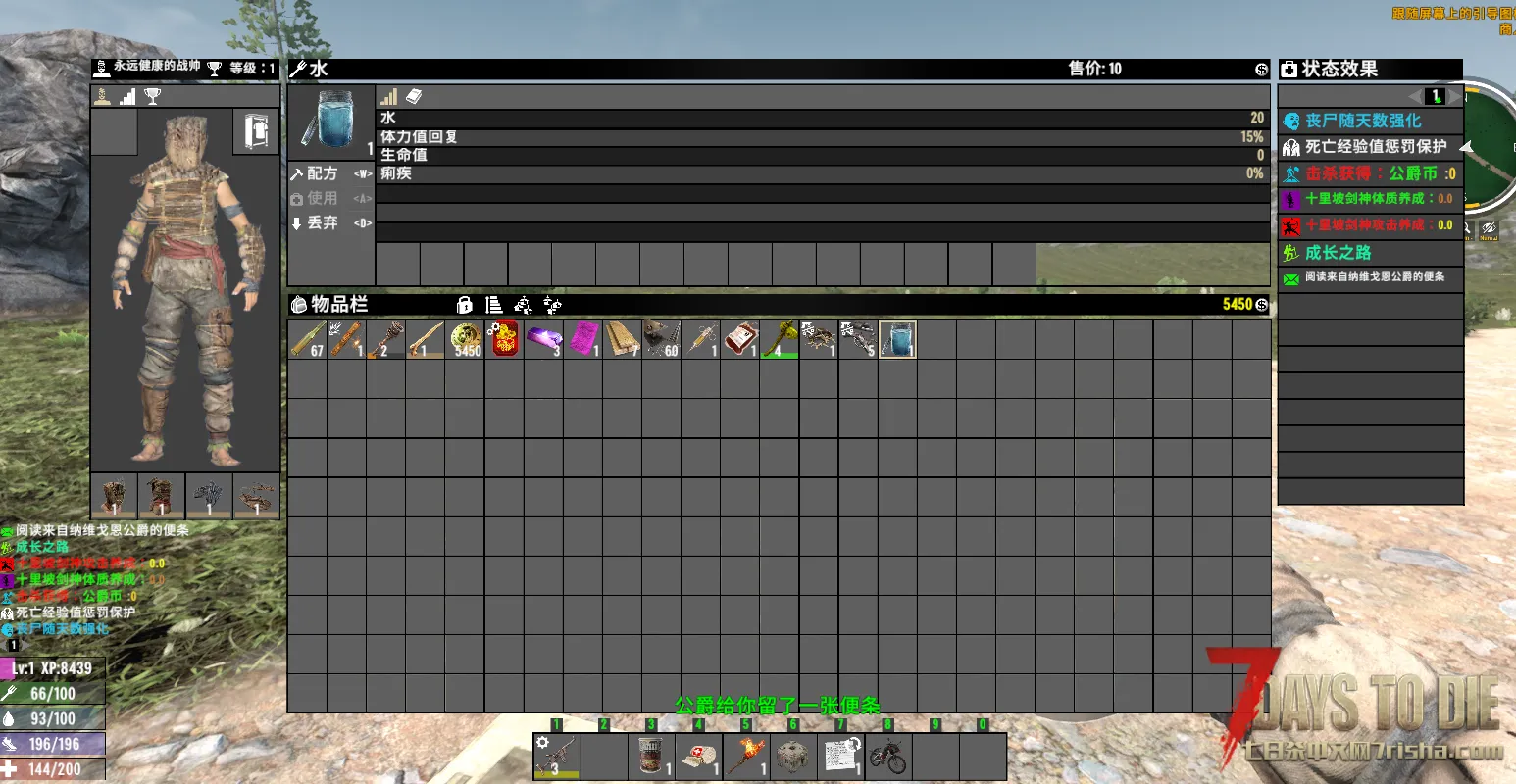Viewport: 1516px width, 784px height.
Task: Open the wardrobe cosmetics icon on character
Action: pos(256,131)
